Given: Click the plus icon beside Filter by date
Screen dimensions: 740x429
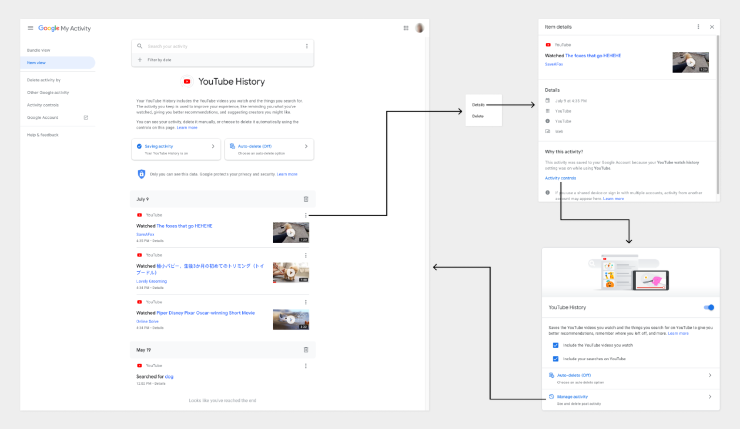Looking at the screenshot, I should point(140,60).
